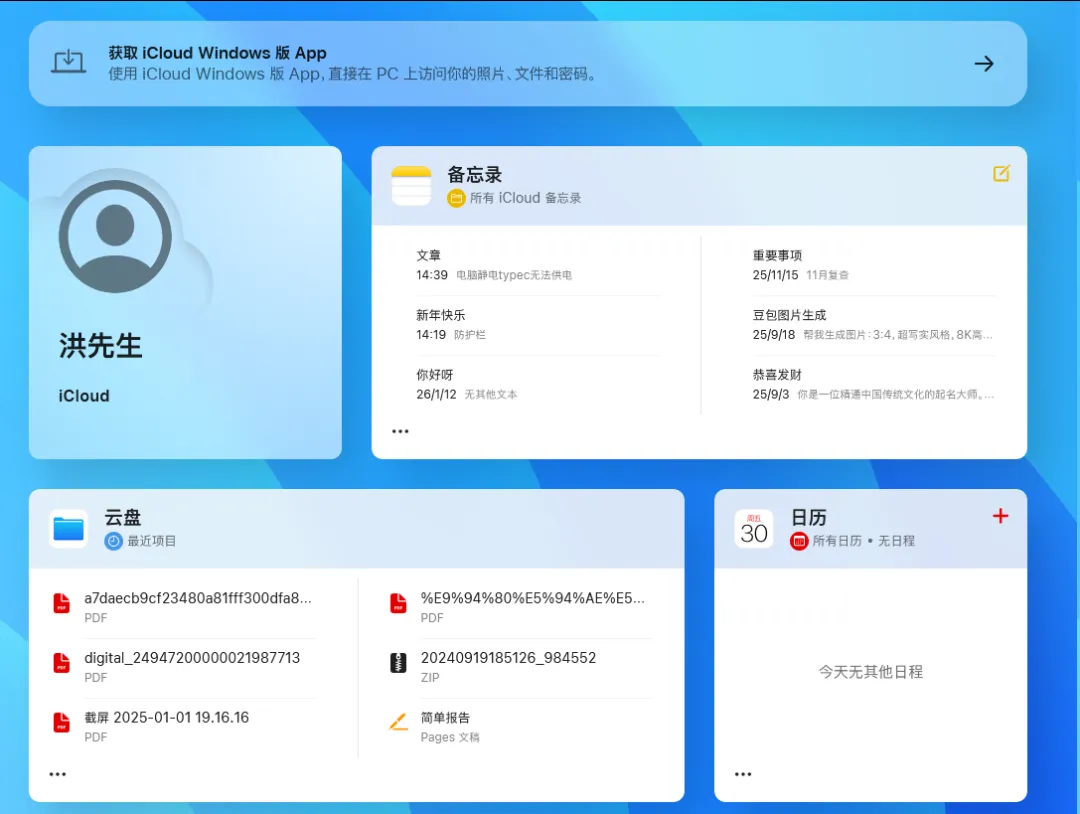The height and width of the screenshot is (814, 1080).
Task: Click the 洪先生 profile name
Action: (x=101, y=346)
